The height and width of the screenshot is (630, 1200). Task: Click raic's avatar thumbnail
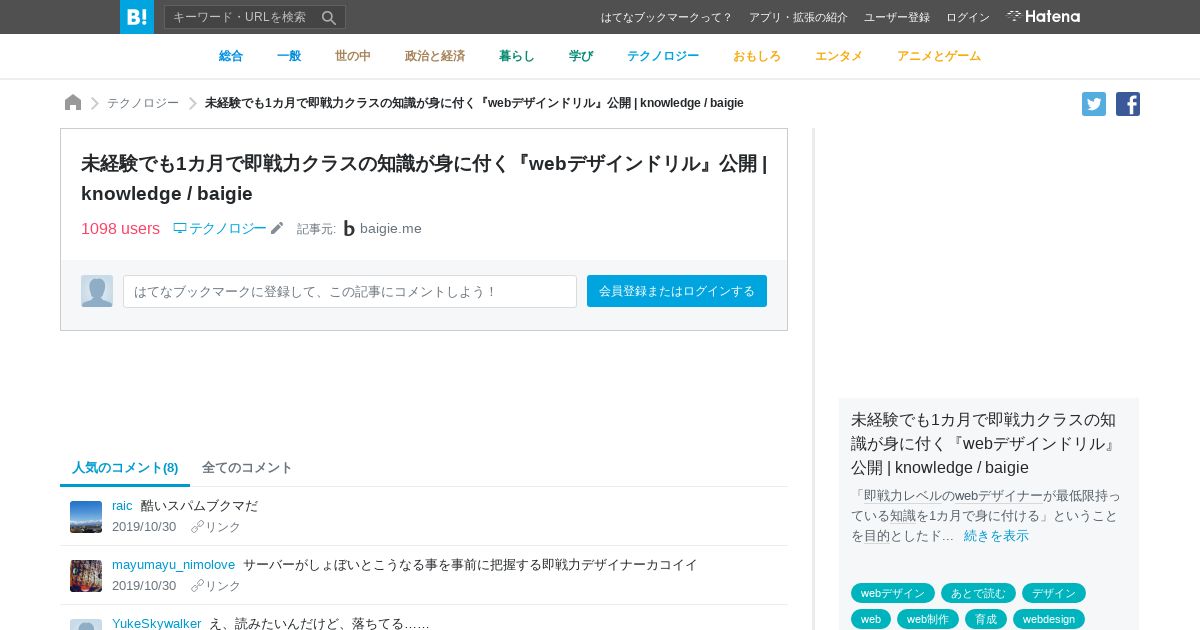[86, 517]
